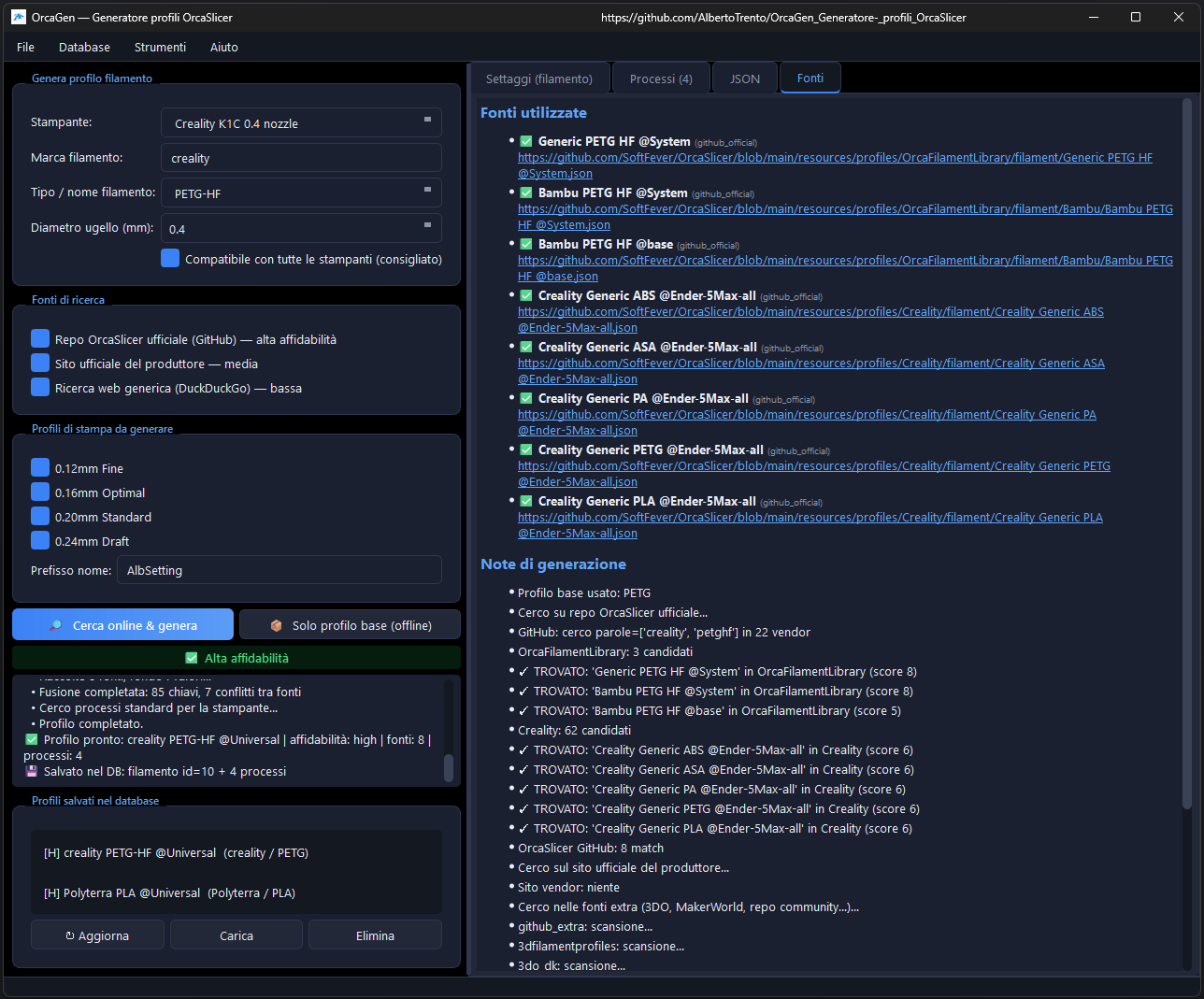The height and width of the screenshot is (999, 1204).
Task: Click the OrcaGen app icon in title bar
Action: 19,17
